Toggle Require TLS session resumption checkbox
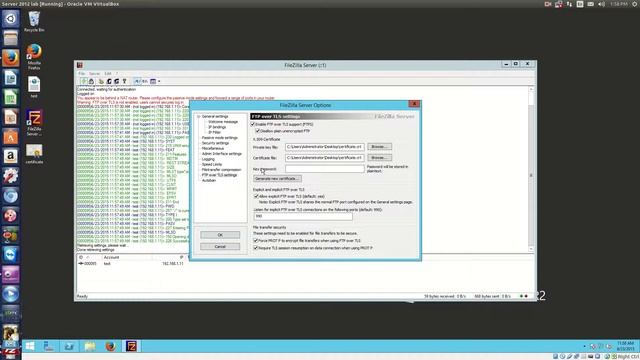640x360 pixels. (256, 248)
